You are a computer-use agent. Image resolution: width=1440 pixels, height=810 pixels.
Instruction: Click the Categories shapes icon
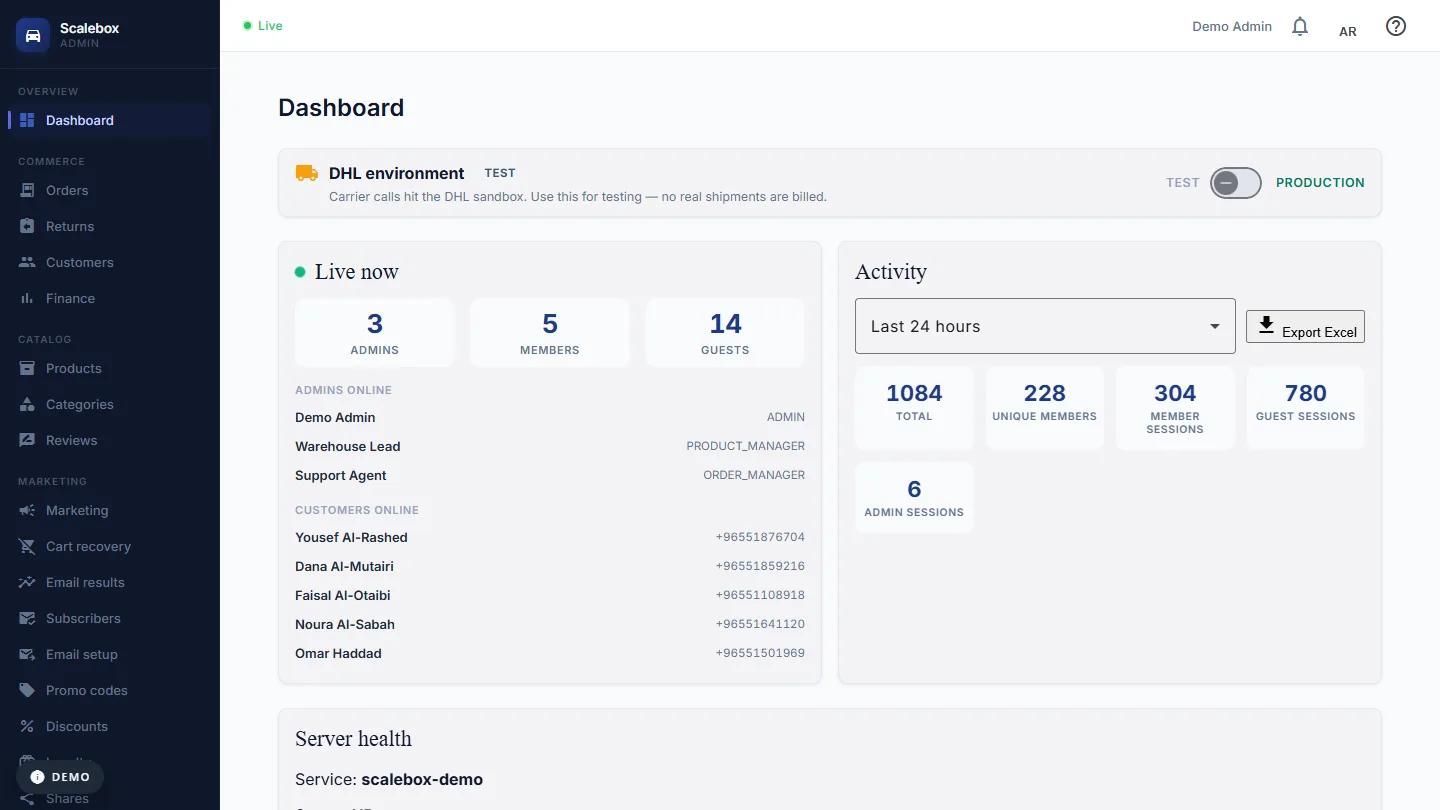pos(27,404)
